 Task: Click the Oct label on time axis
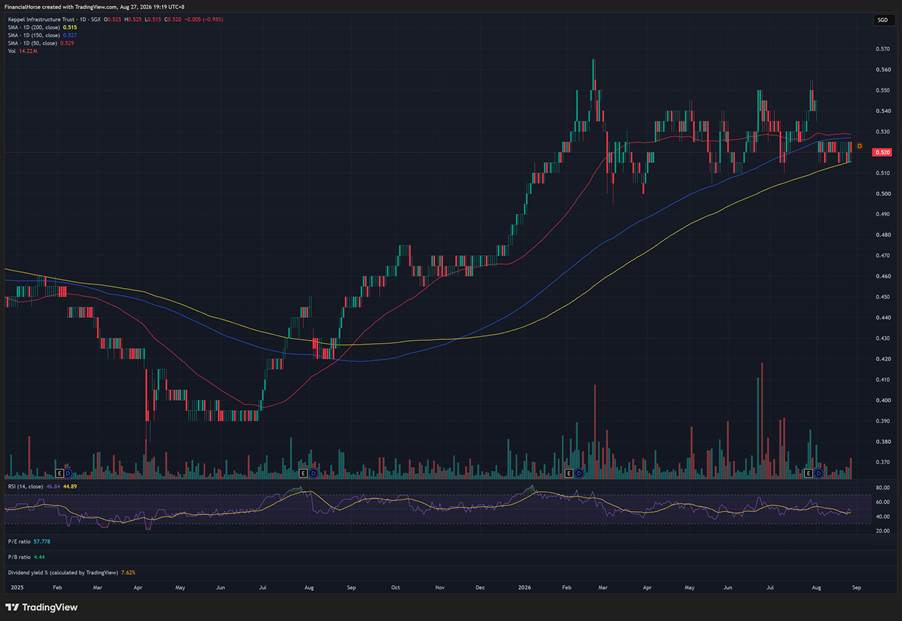pos(395,588)
